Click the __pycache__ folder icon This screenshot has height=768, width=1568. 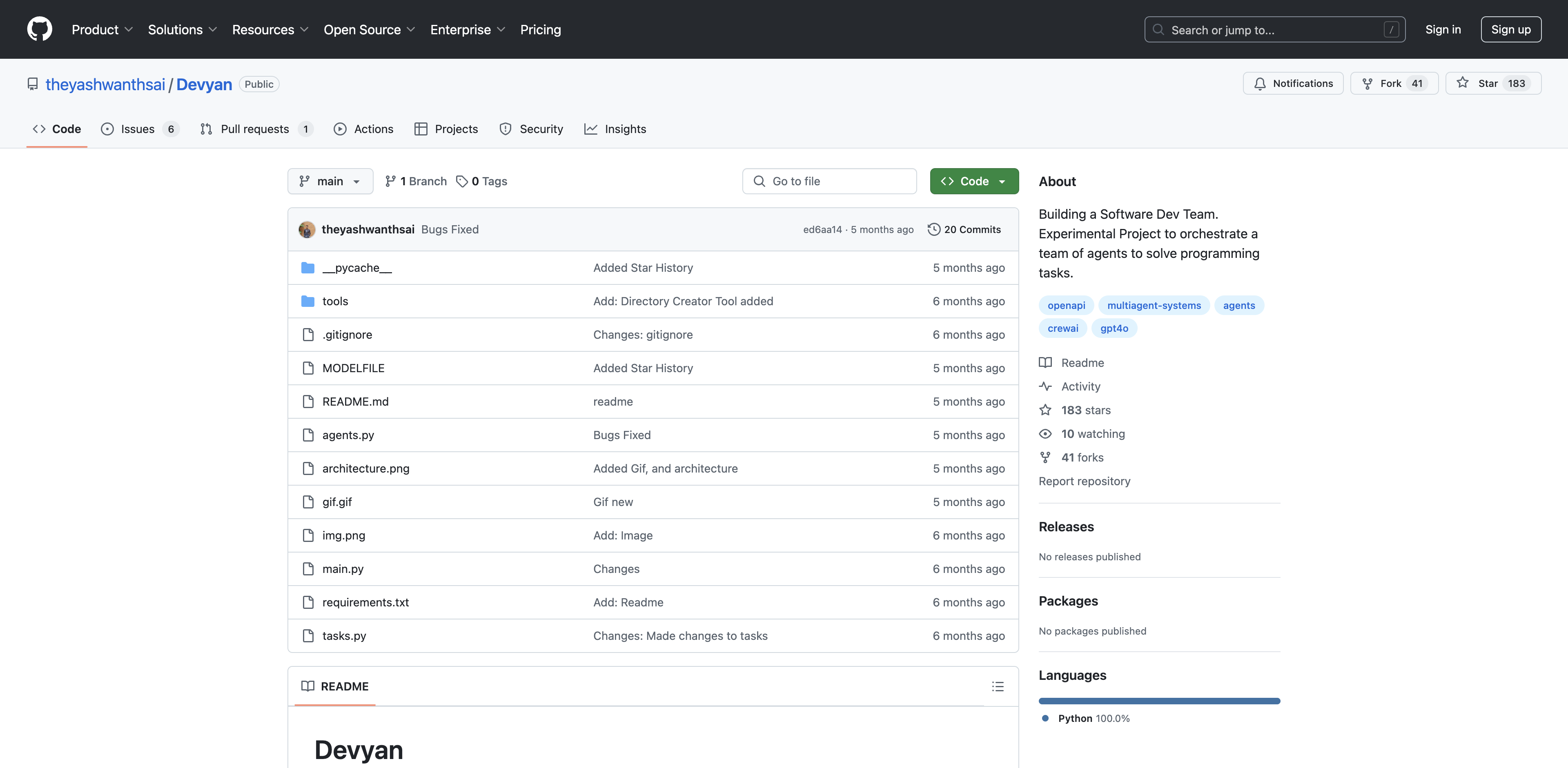pos(308,268)
